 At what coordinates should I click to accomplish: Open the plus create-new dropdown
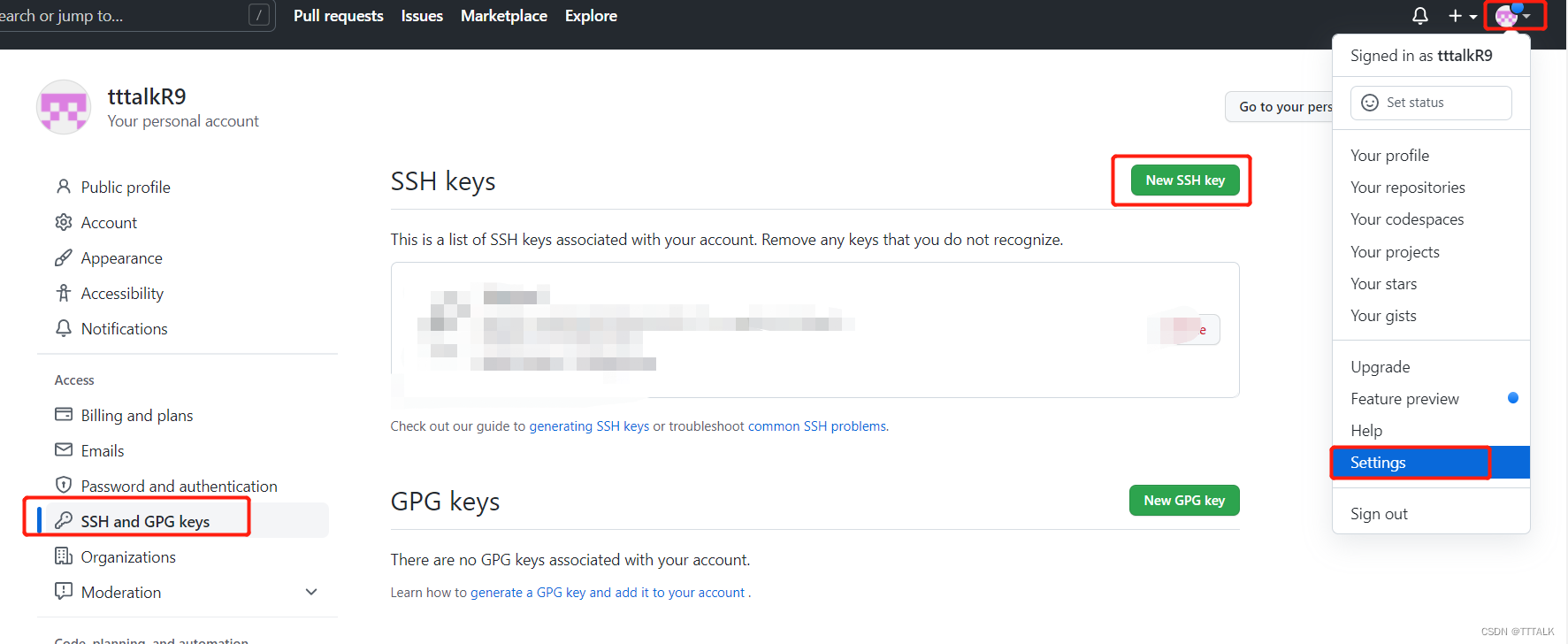pyautogui.click(x=1462, y=16)
